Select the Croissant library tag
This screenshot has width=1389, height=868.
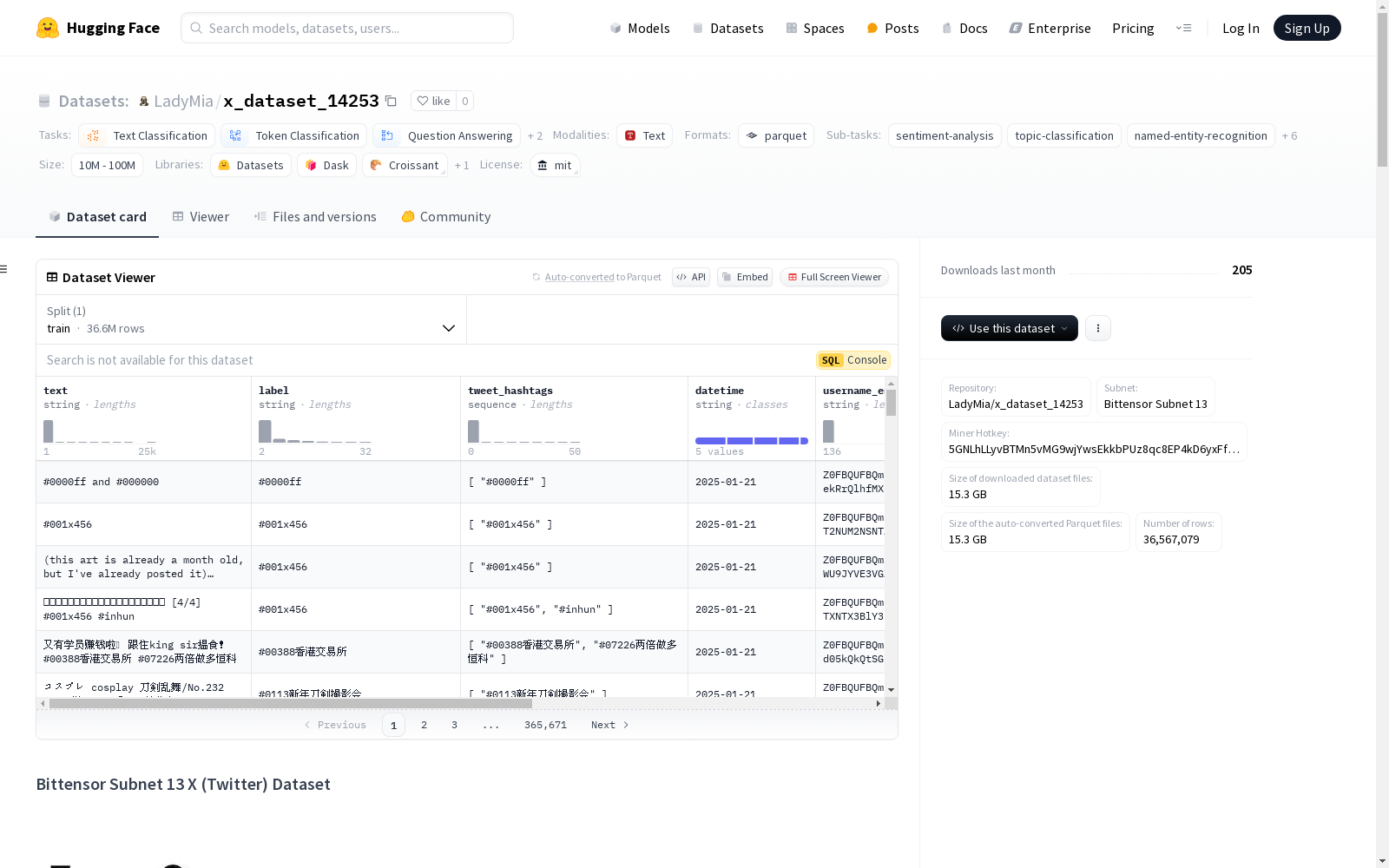405,165
